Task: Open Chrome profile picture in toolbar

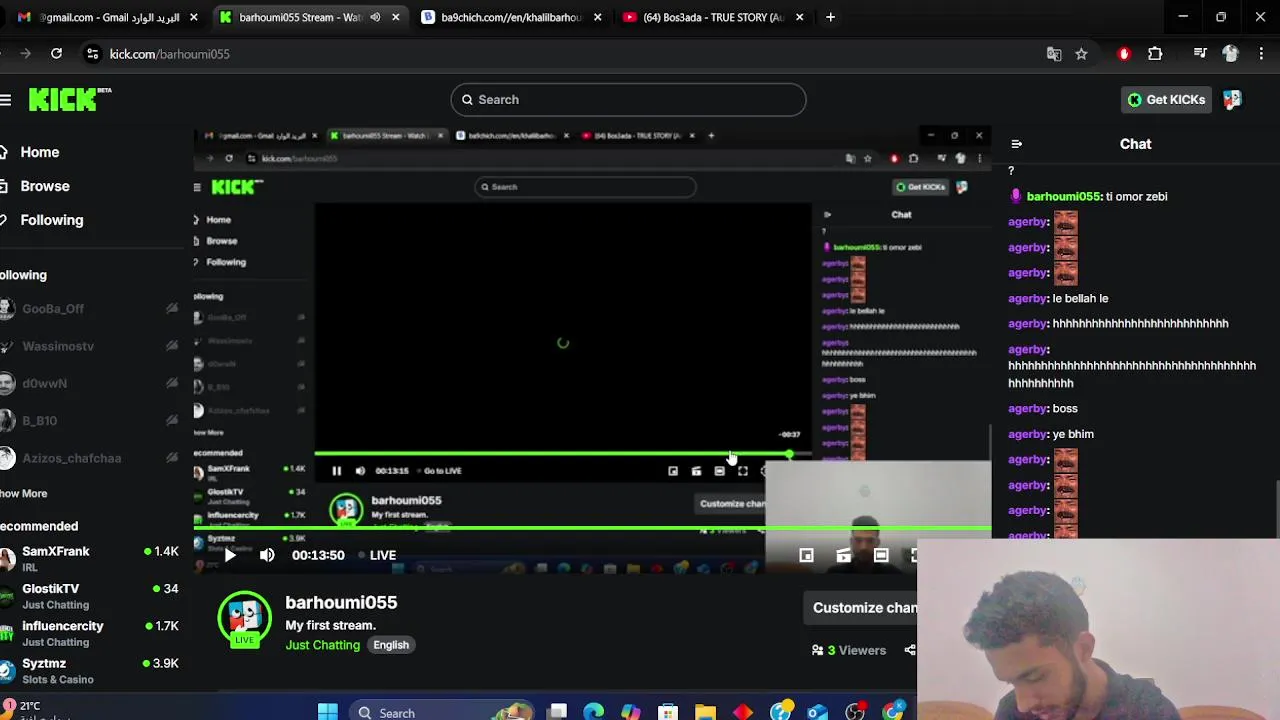Action: (x=1231, y=54)
